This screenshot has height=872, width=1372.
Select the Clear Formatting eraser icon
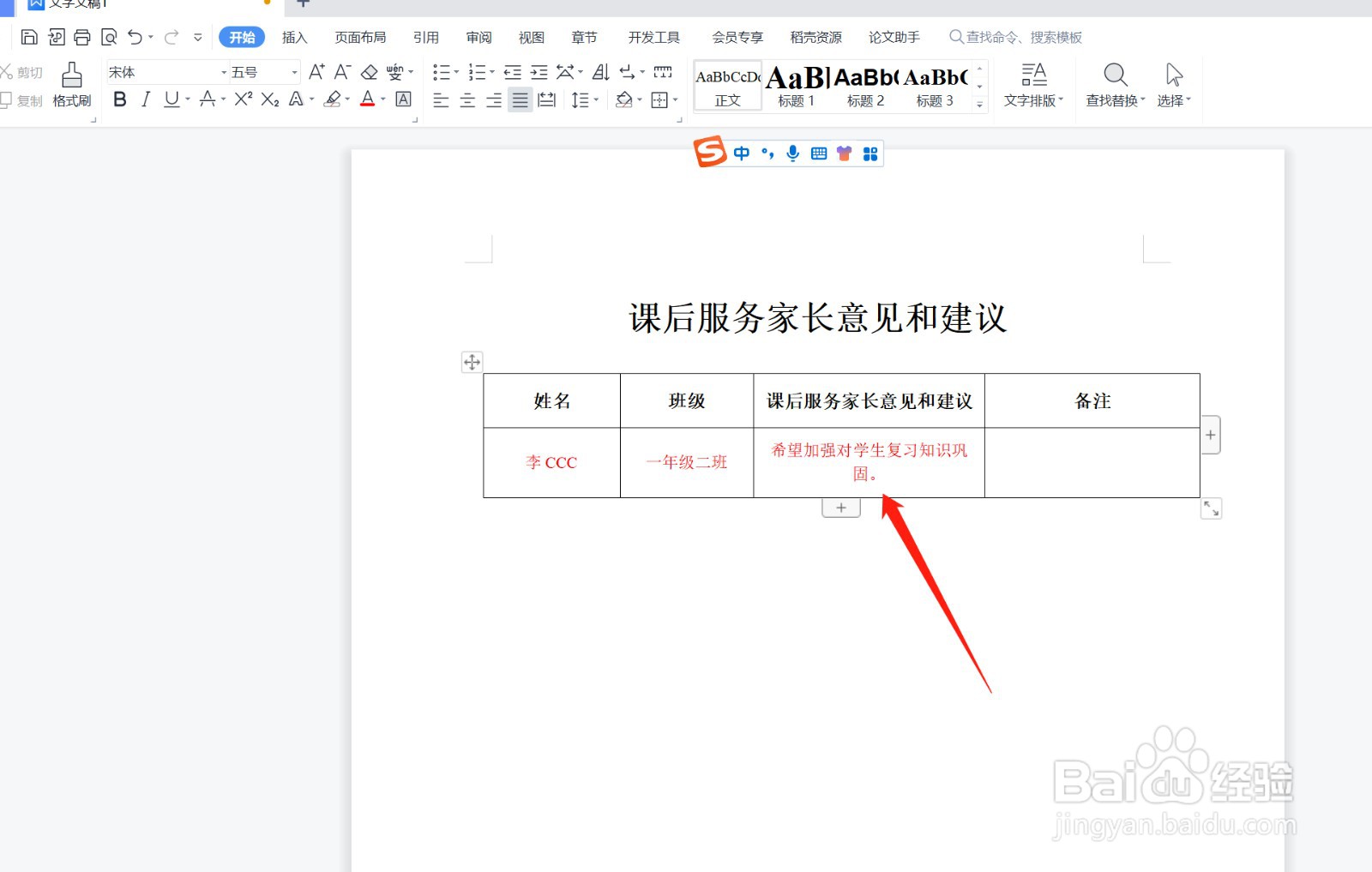(x=370, y=72)
